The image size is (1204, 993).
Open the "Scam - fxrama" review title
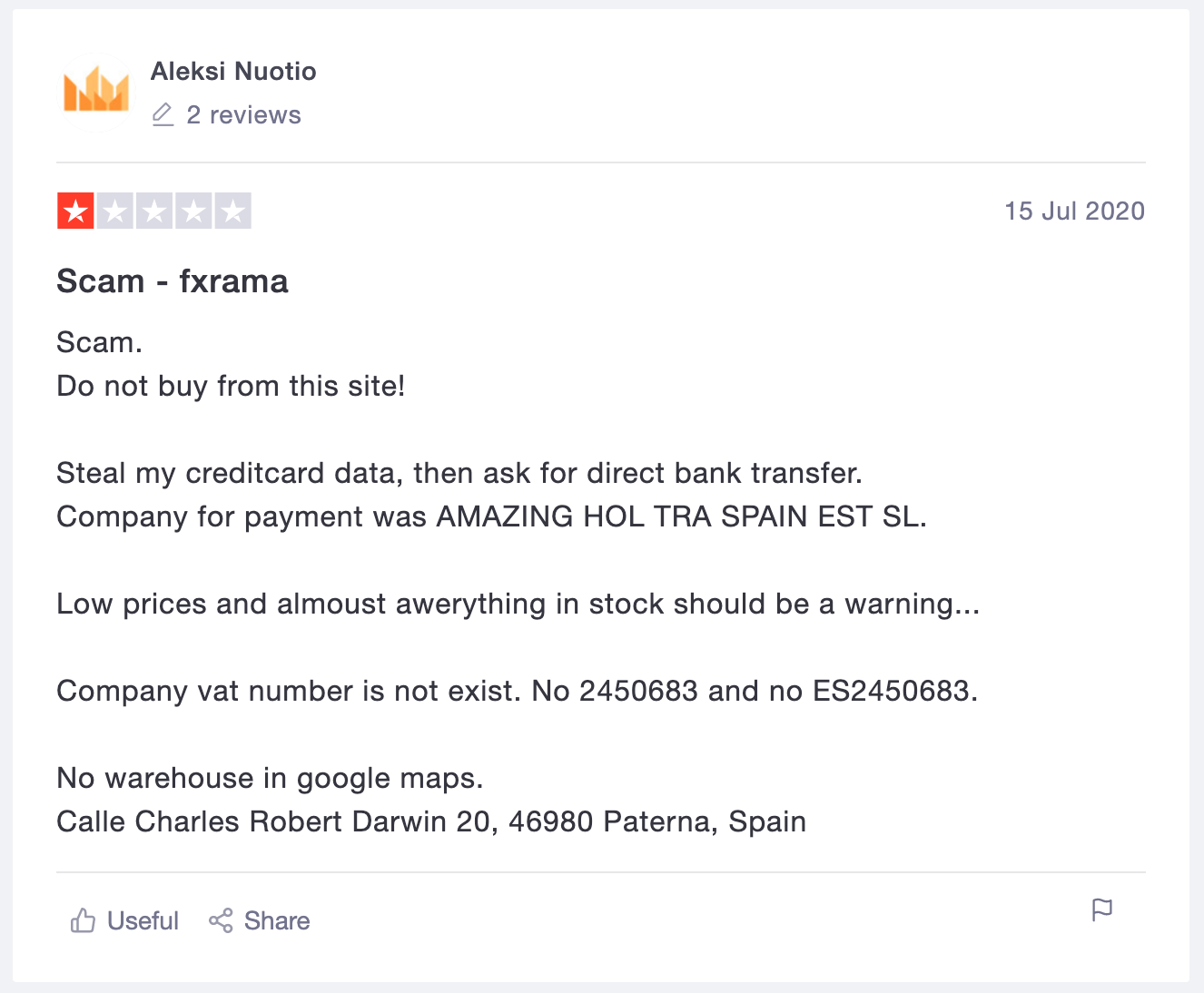173,281
